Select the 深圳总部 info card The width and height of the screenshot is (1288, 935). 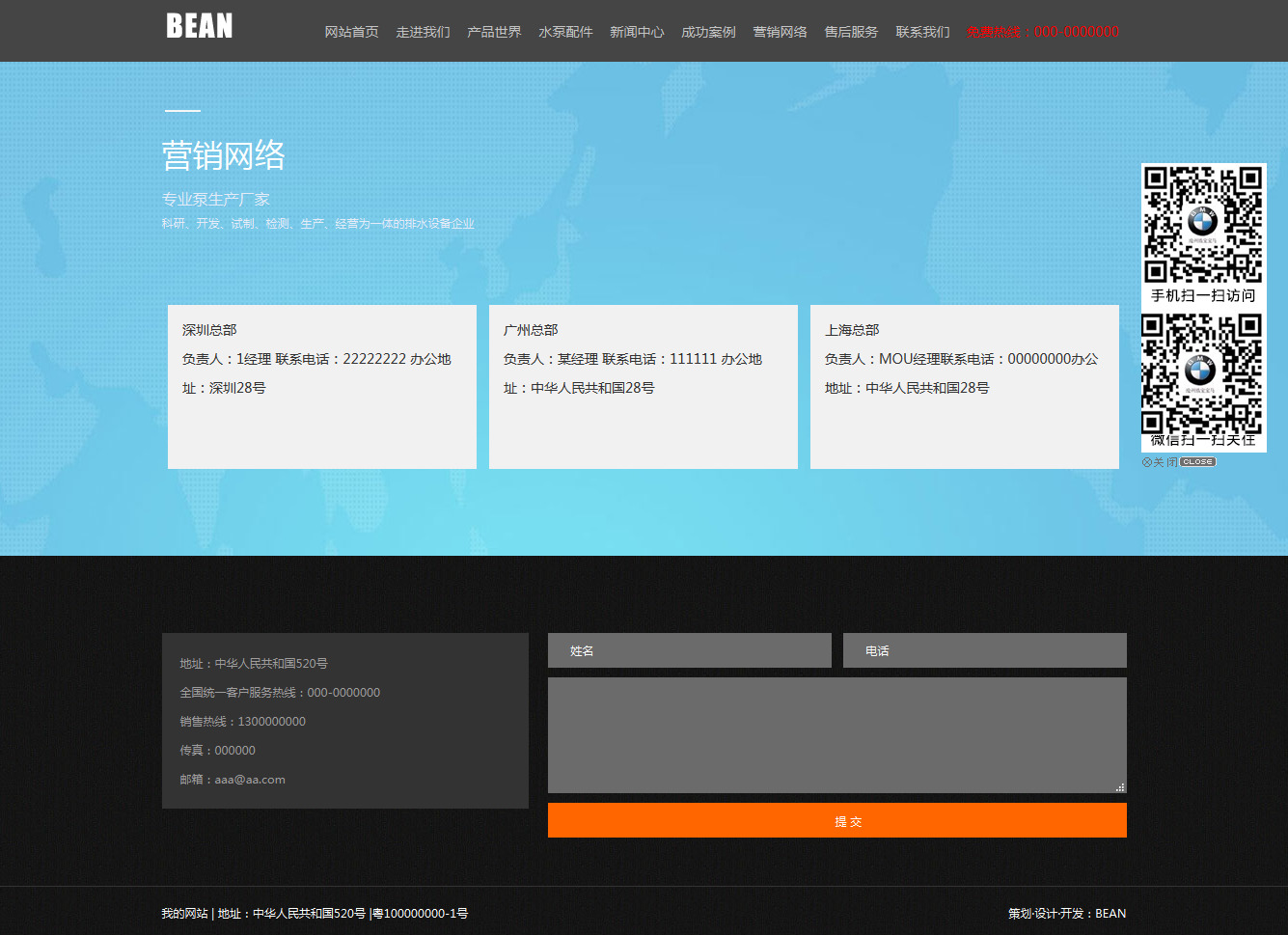pos(321,386)
